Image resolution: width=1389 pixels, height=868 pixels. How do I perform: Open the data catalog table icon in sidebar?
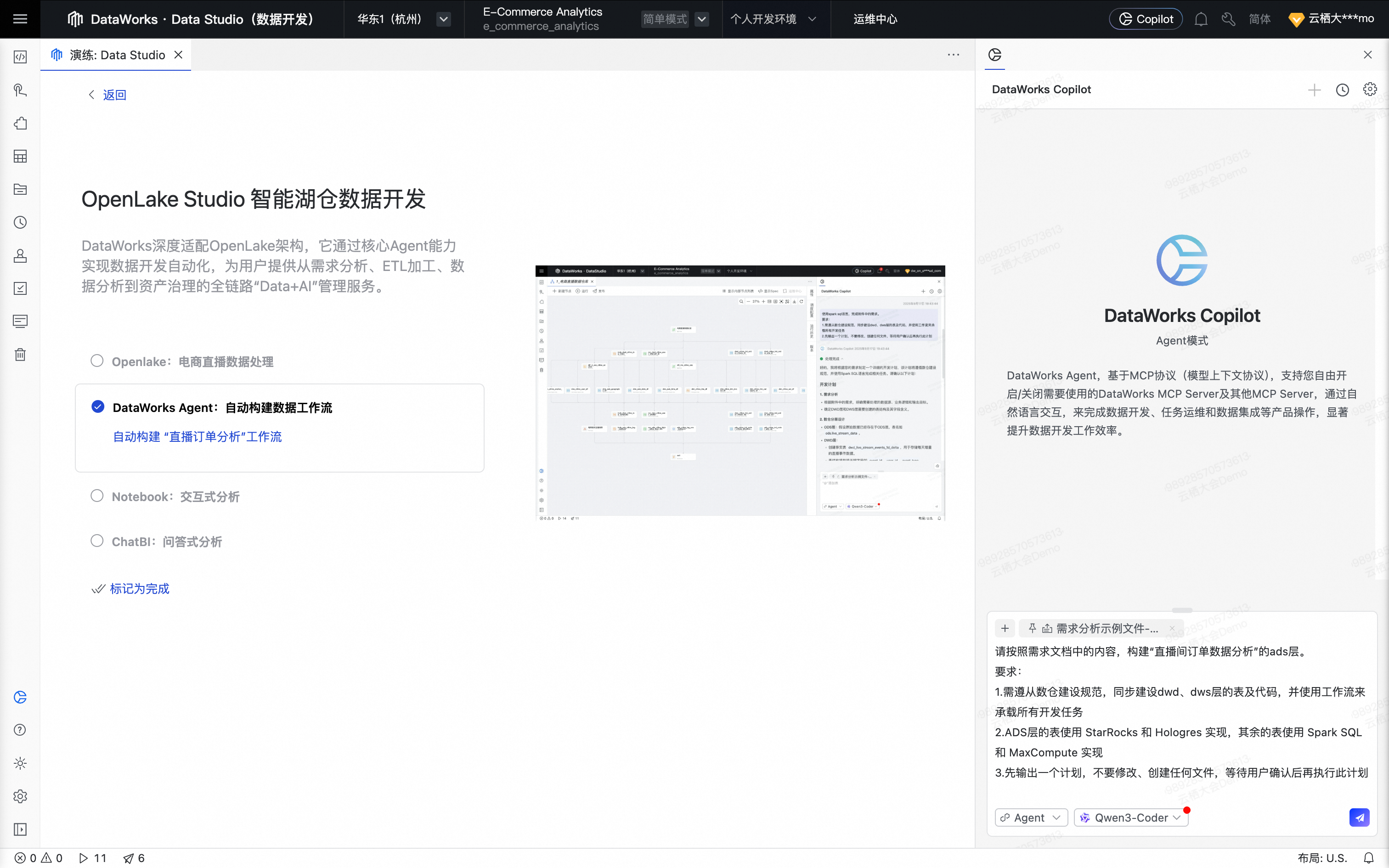pyautogui.click(x=20, y=156)
